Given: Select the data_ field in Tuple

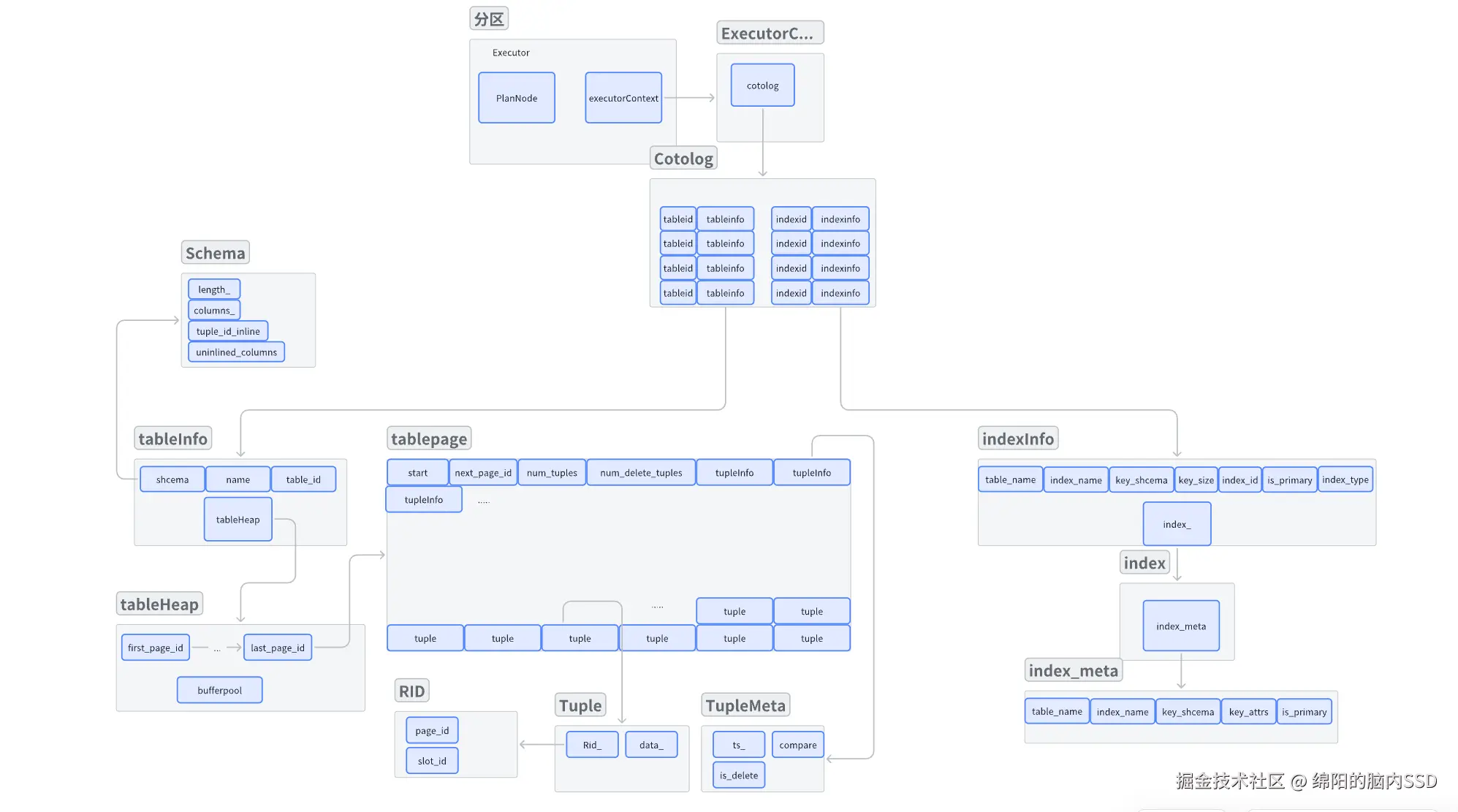Looking at the screenshot, I should click(x=650, y=745).
